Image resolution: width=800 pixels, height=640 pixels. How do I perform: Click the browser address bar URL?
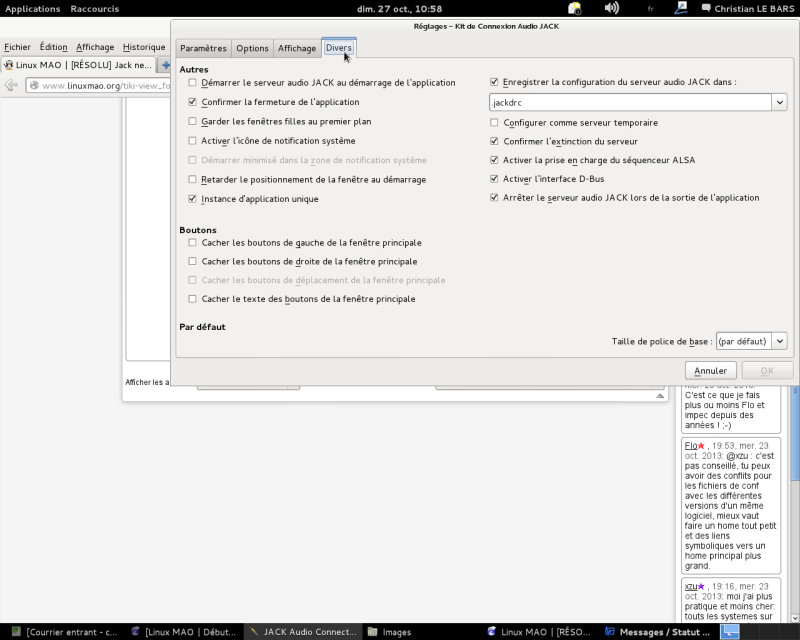pos(106,85)
